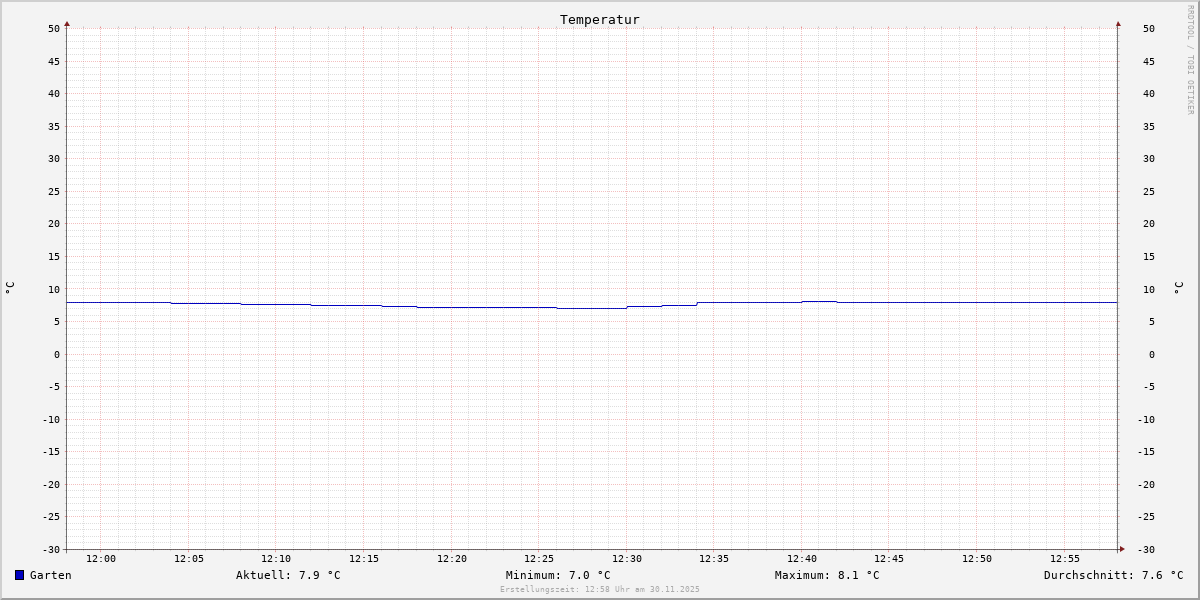
Task: Click the left °C axis unit label
Action: pyautogui.click(x=10, y=288)
